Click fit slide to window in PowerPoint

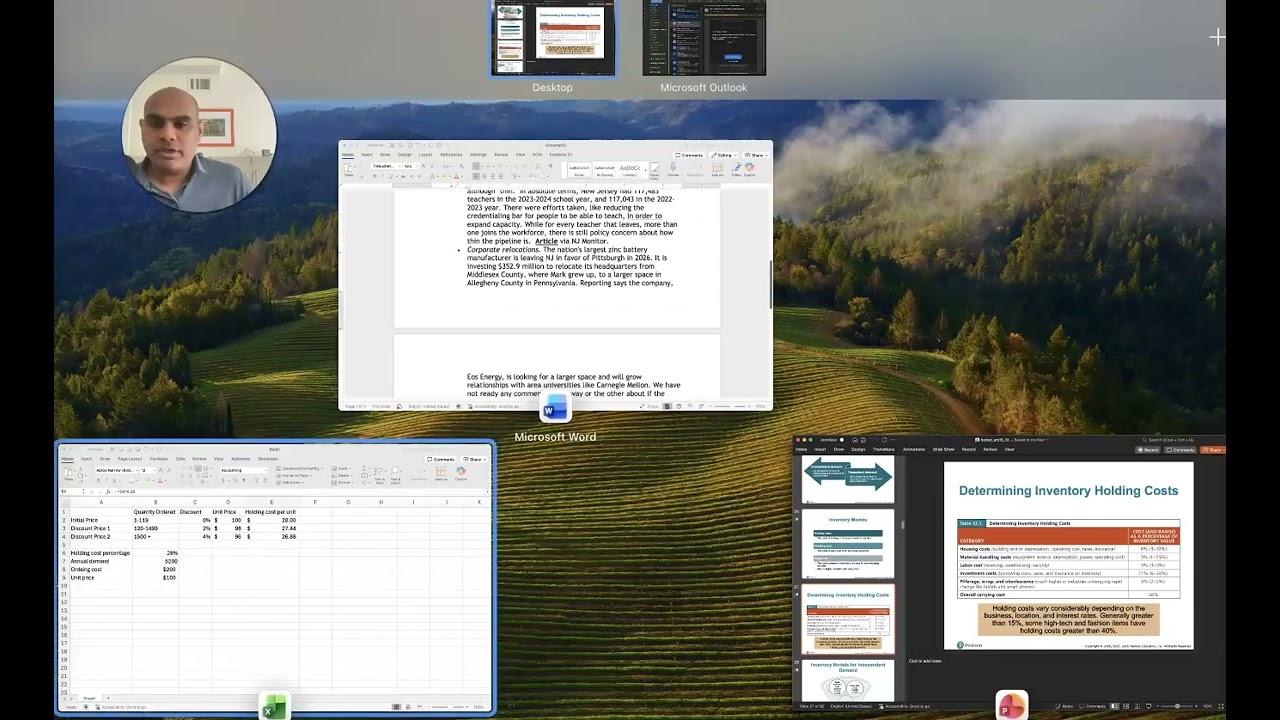pyautogui.click(x=1221, y=706)
